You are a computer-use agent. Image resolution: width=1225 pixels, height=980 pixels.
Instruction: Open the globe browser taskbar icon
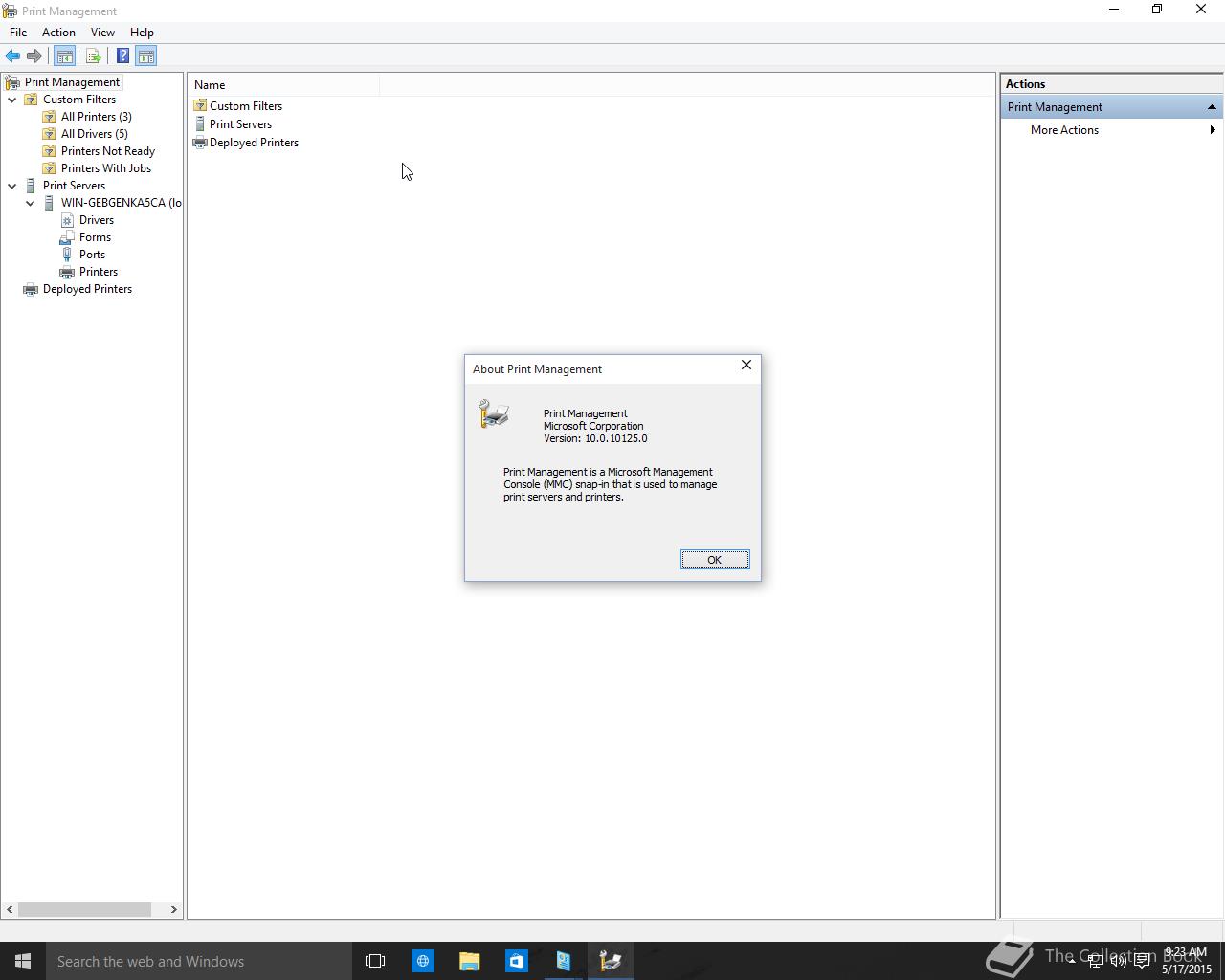click(422, 961)
